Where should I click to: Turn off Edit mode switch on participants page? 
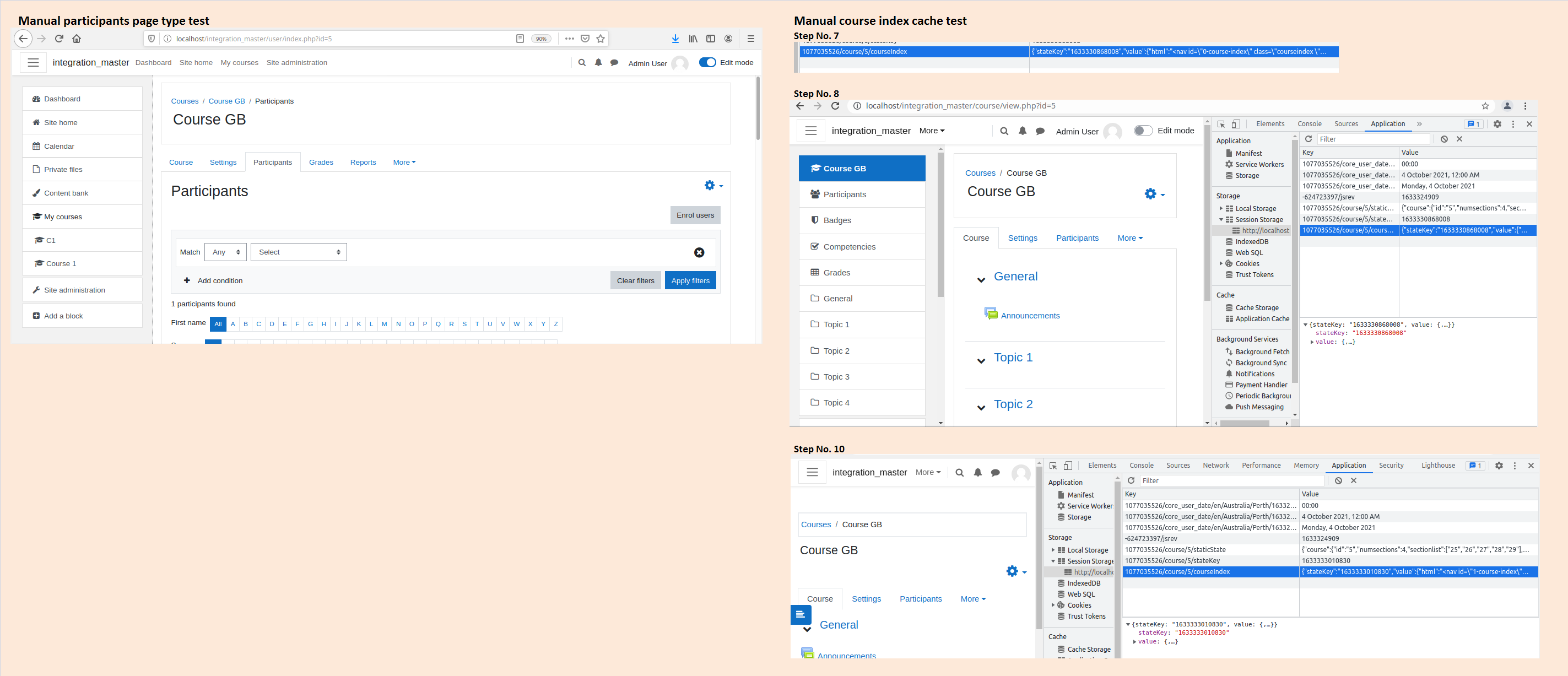point(707,62)
